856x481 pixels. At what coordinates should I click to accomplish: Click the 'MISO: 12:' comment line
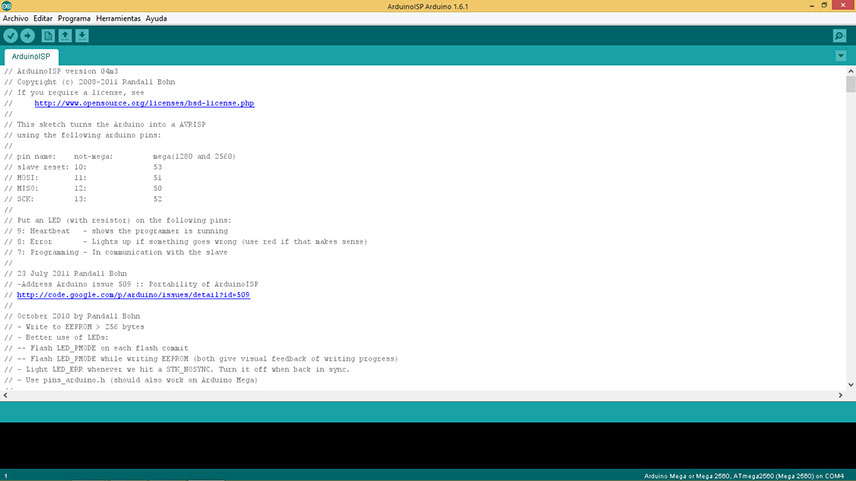83,188
